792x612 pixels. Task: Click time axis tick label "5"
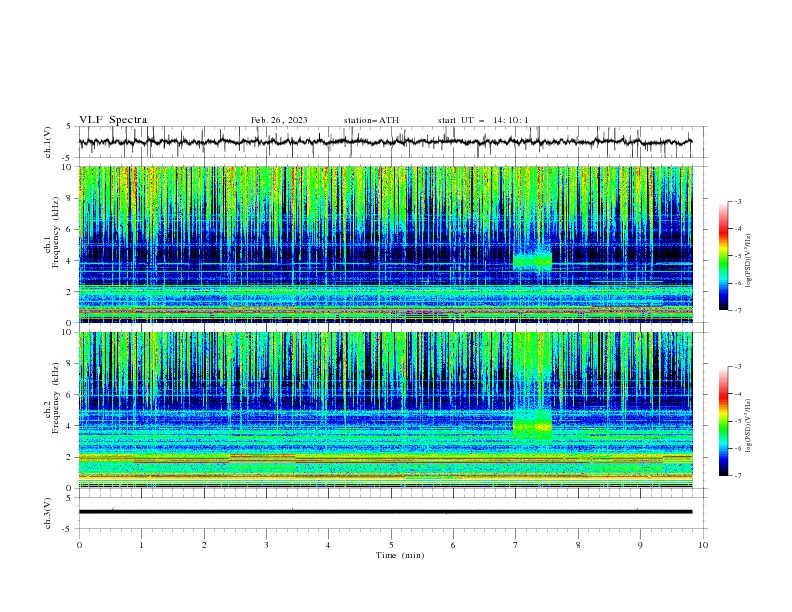click(x=391, y=545)
